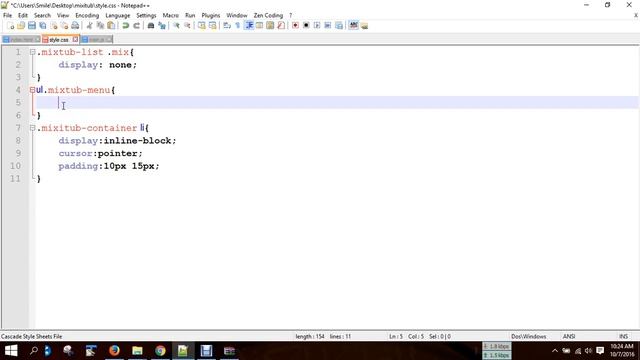
Task: Click the last toolbar icon after ABC
Action: point(364,26)
